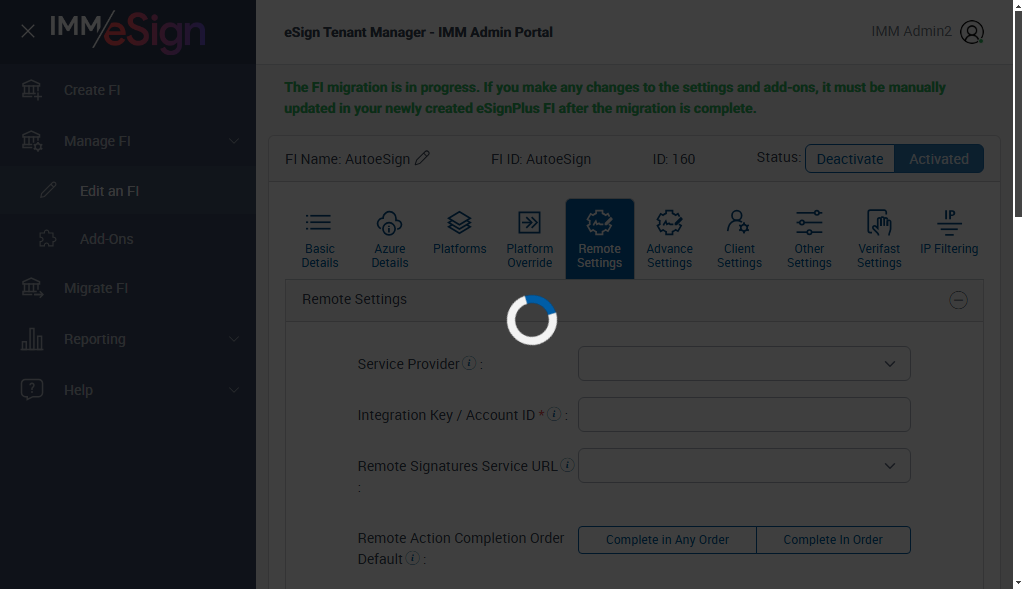Viewport: 1024px width, 589px height.
Task: Switch to the Basic Details tab
Action: coord(319,239)
